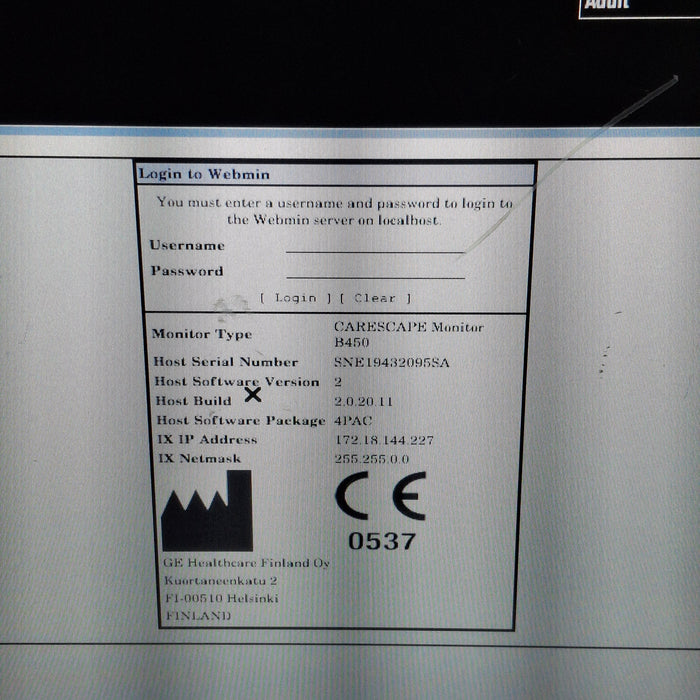Click the factory manufacturer icon
Viewport: 700px width, 700px height.
(207, 510)
